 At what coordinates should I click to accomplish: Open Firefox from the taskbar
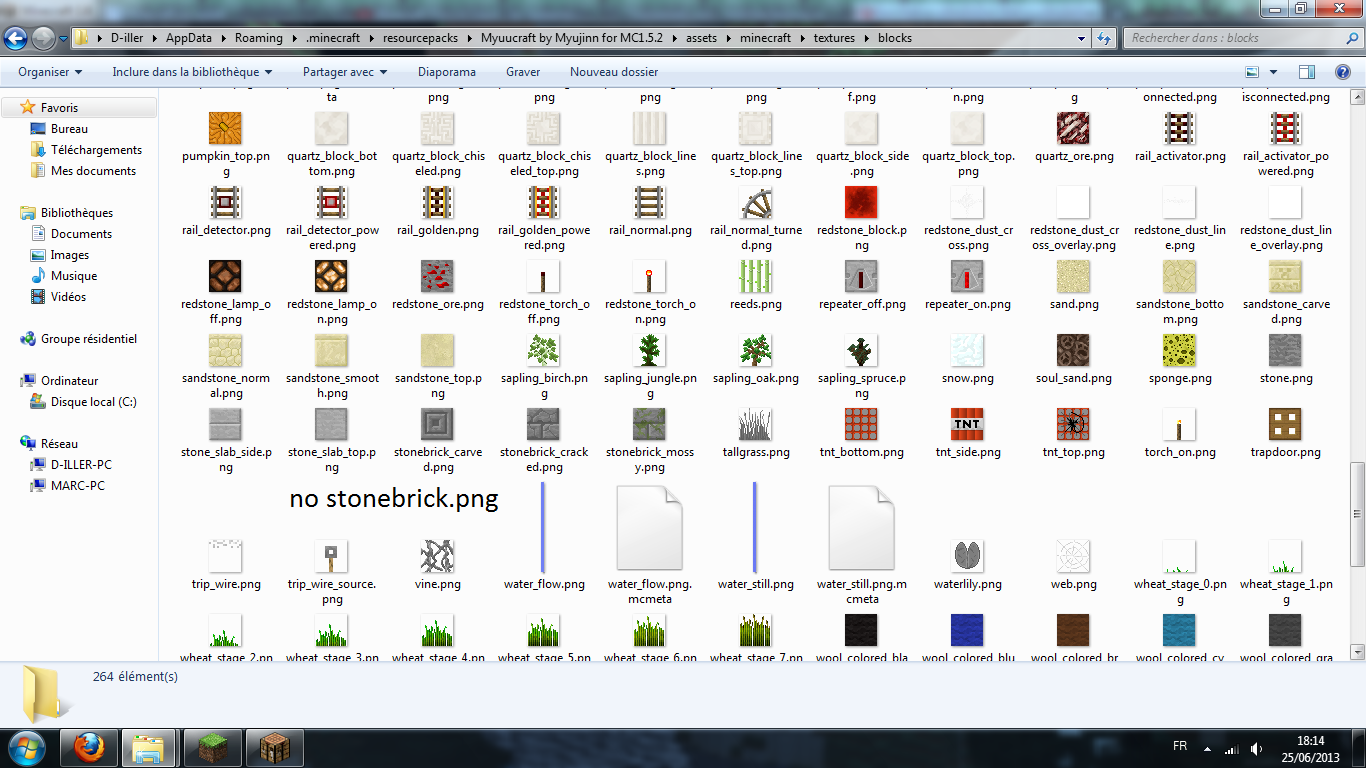coord(89,747)
